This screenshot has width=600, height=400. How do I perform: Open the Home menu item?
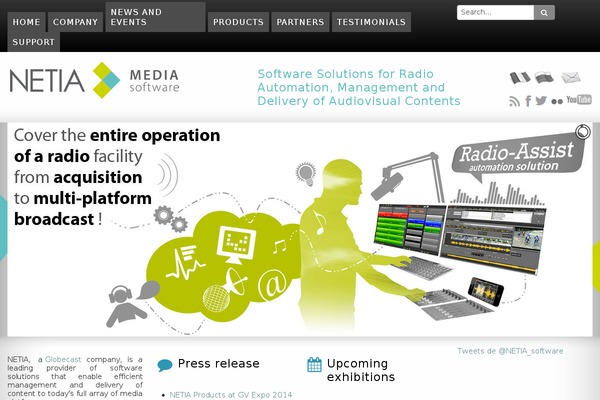pos(26,22)
